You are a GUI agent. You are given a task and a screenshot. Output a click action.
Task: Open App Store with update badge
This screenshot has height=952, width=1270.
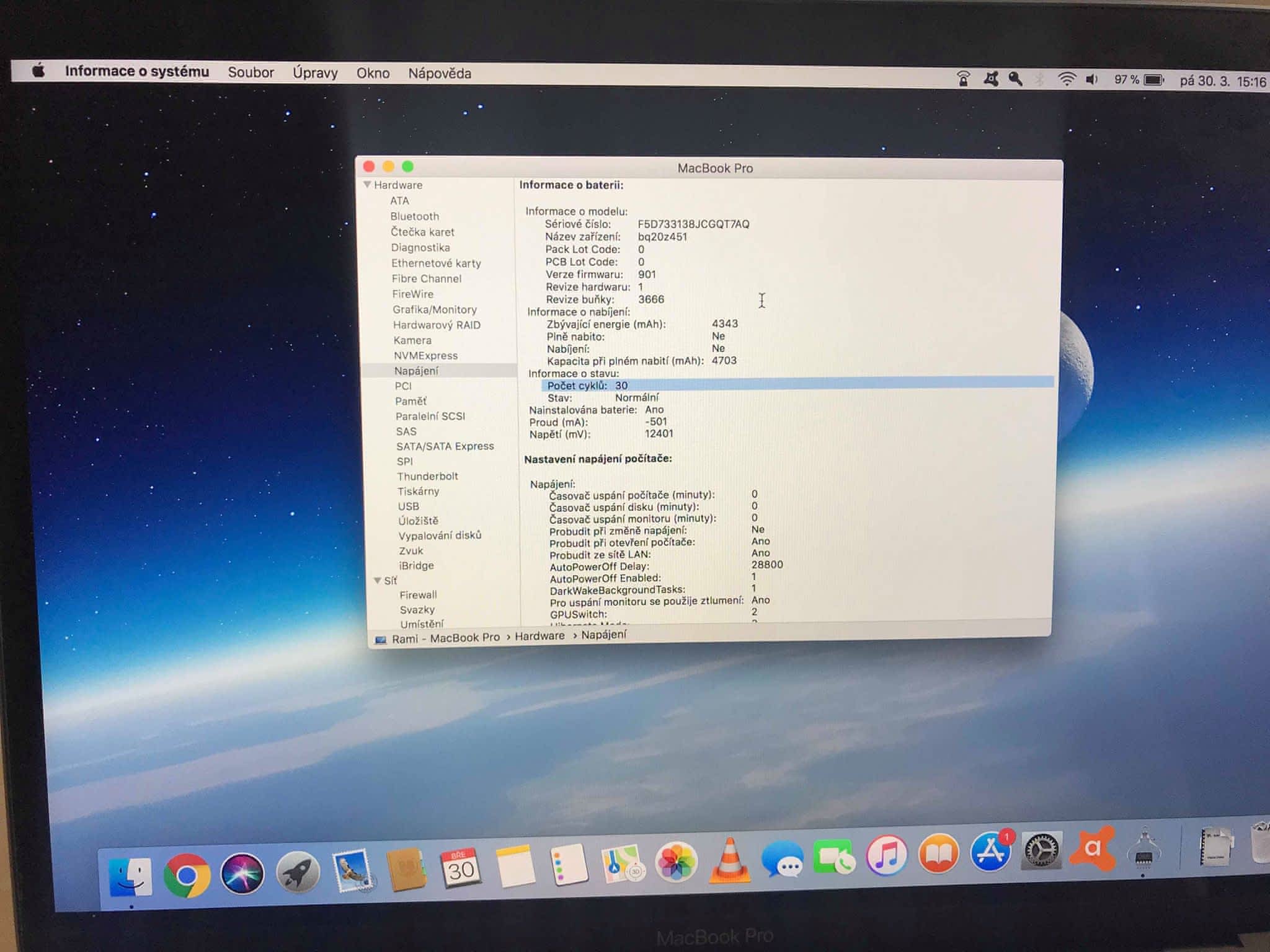990,852
